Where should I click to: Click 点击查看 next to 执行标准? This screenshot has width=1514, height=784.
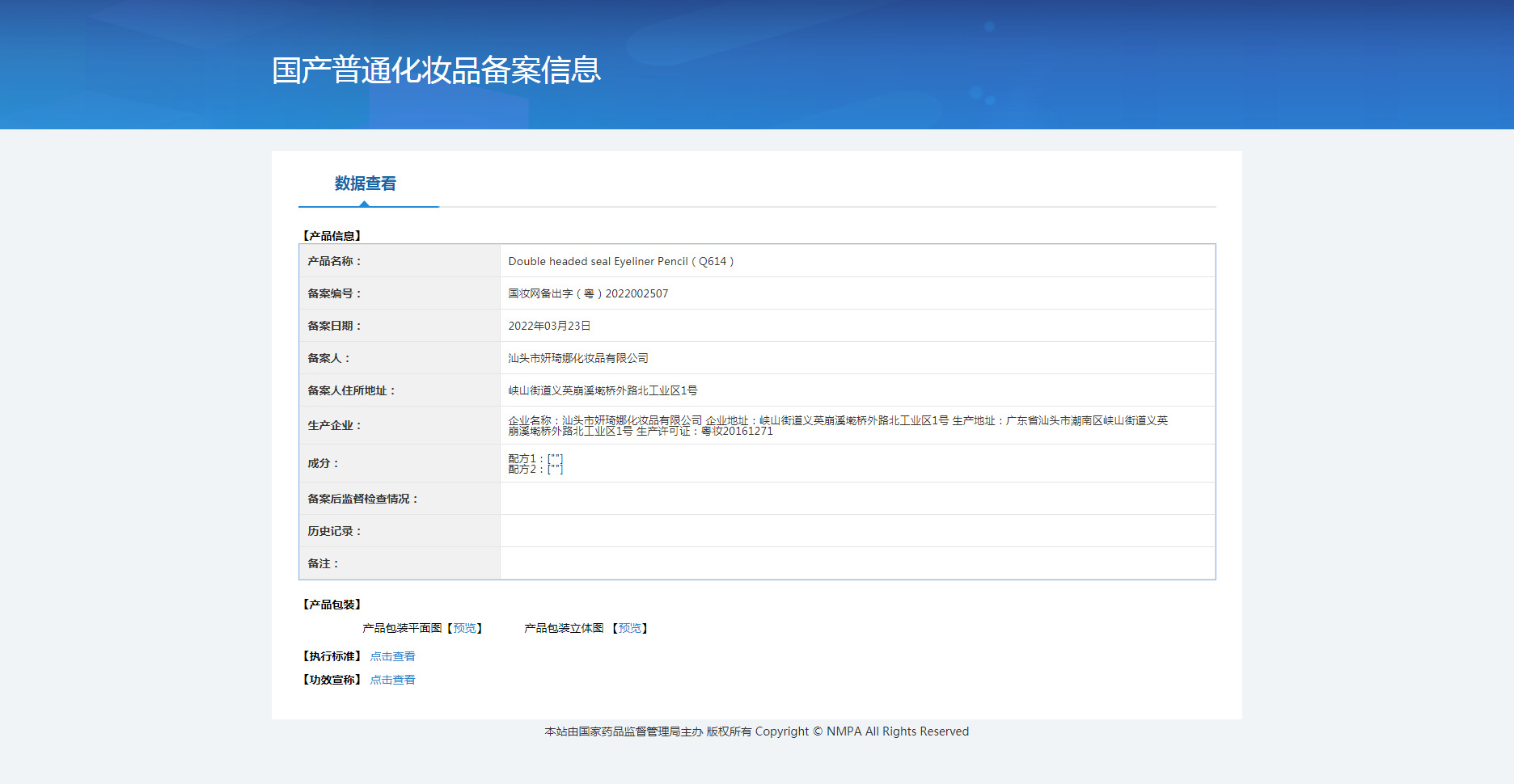pos(392,656)
